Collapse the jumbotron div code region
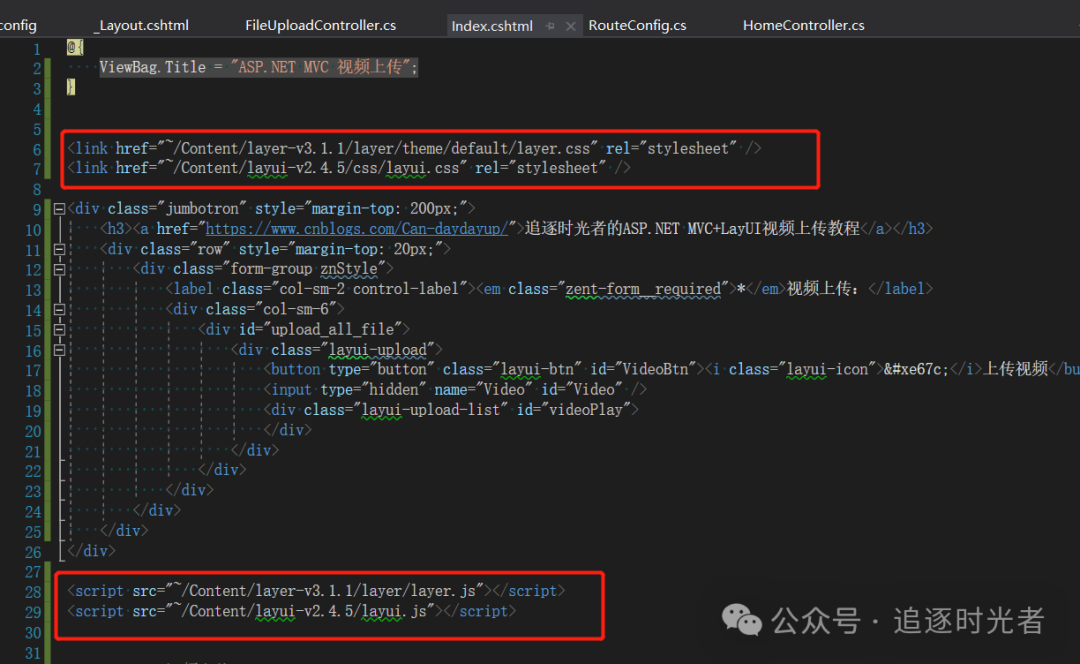The width and height of the screenshot is (1080, 664). click(x=59, y=207)
